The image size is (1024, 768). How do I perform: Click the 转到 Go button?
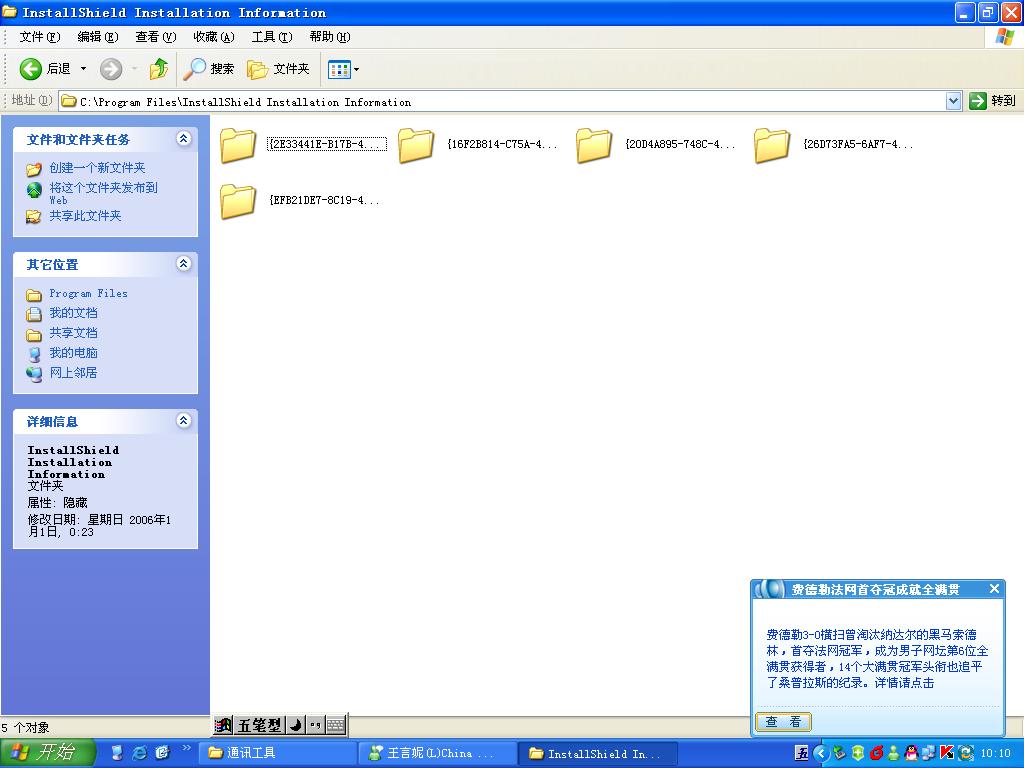(993, 101)
